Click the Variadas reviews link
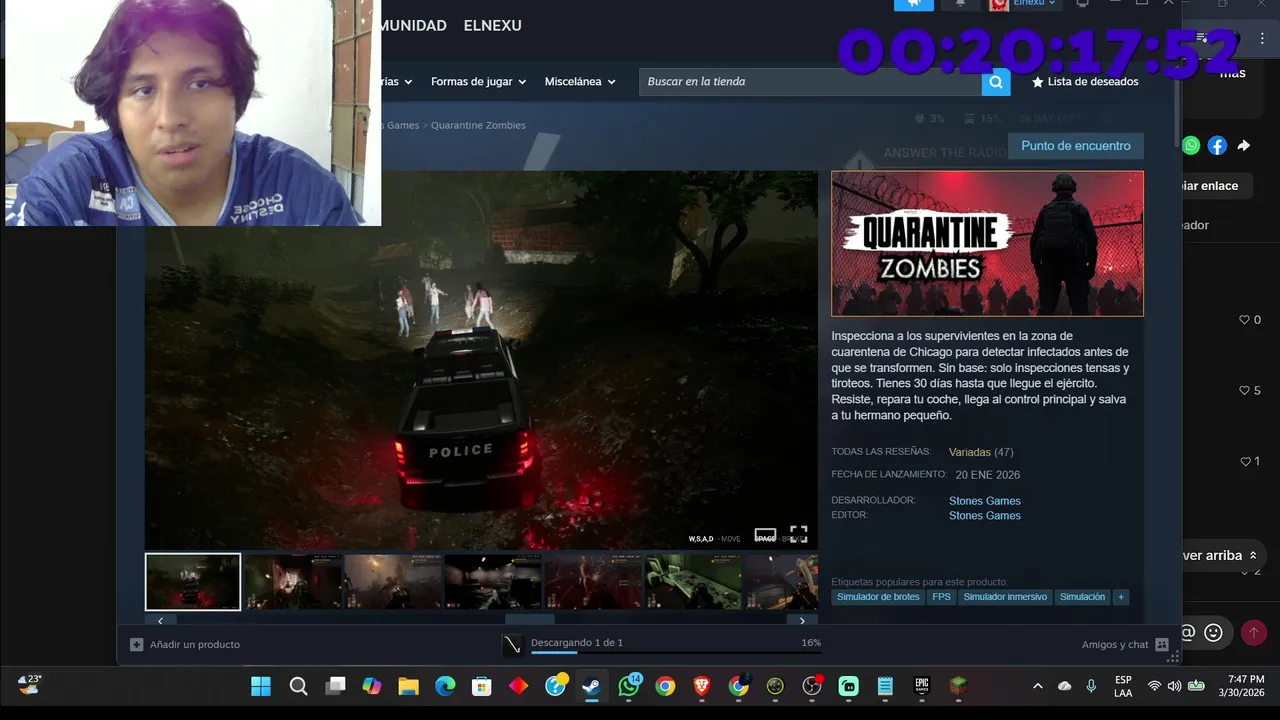Screen dimensions: 1280x720 [969, 452]
